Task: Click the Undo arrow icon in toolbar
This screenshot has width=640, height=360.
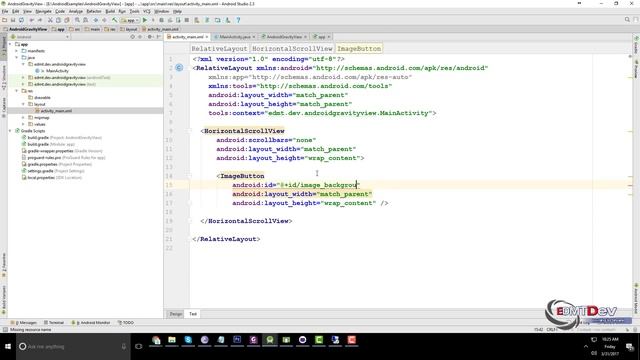Action: click(x=31, y=20)
